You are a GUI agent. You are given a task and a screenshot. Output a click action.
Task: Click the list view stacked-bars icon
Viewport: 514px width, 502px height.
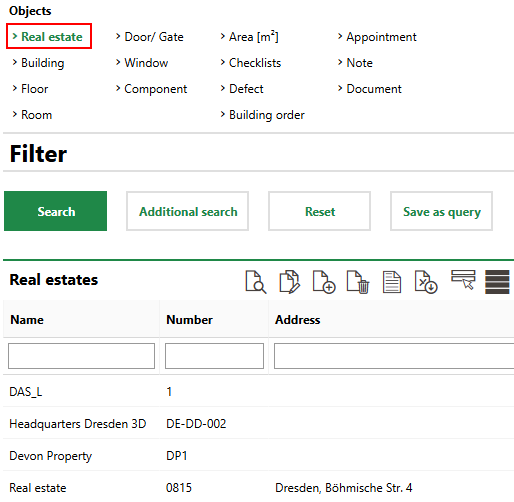497,282
